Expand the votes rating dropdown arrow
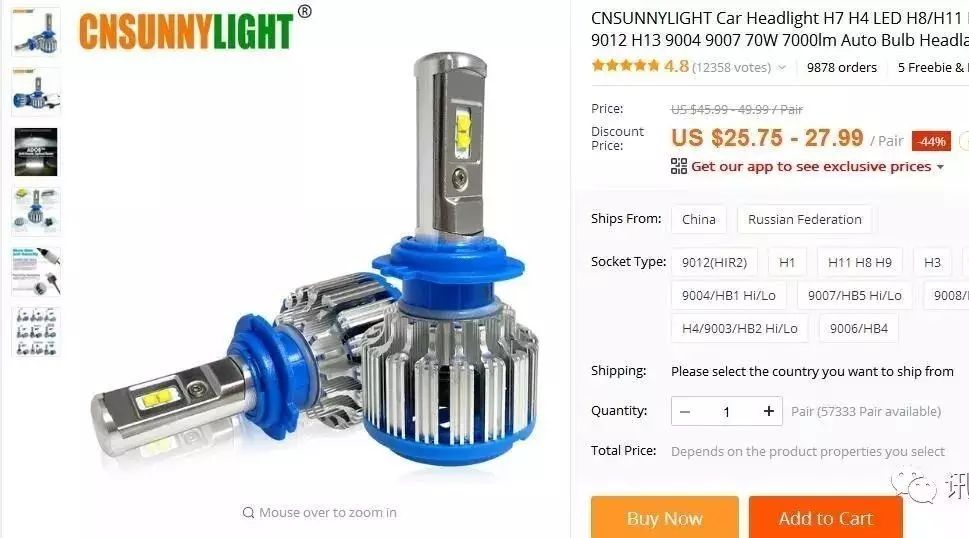Viewport: 969px width, 538px height. click(782, 67)
